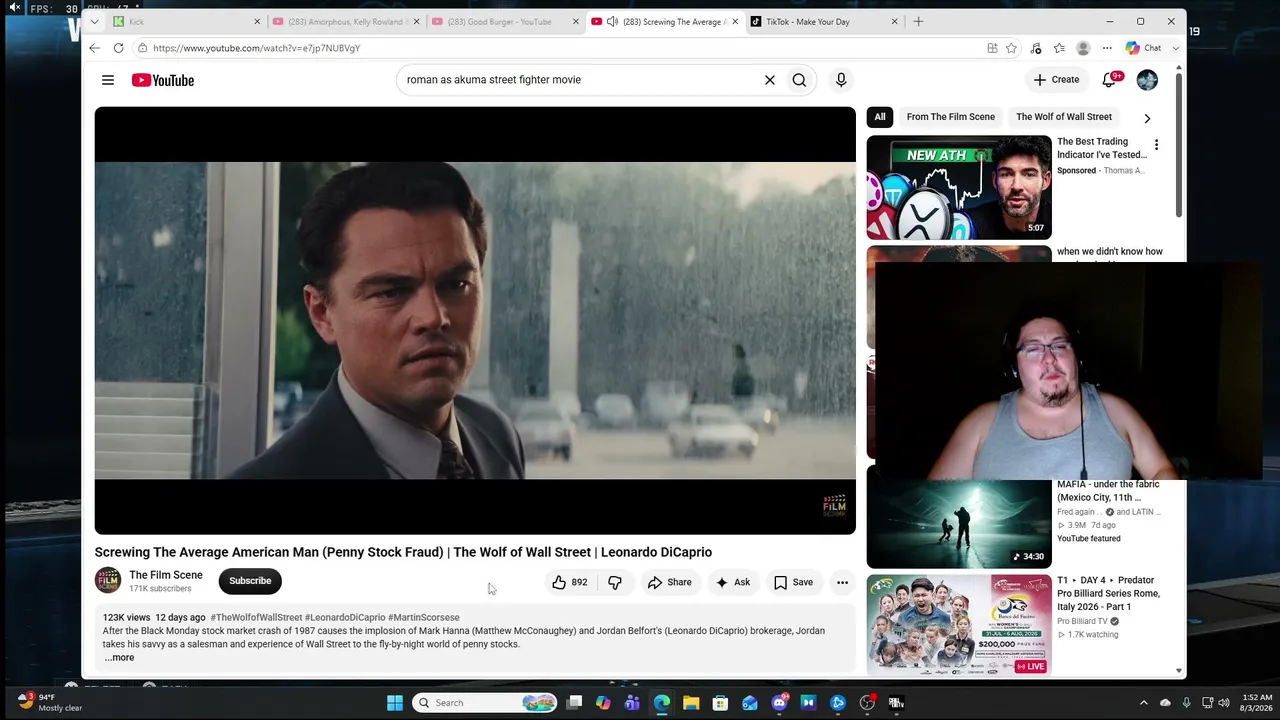This screenshot has height=720, width=1280.
Task: Switch to the Good Burger - YouTube tab
Action: 505,21
